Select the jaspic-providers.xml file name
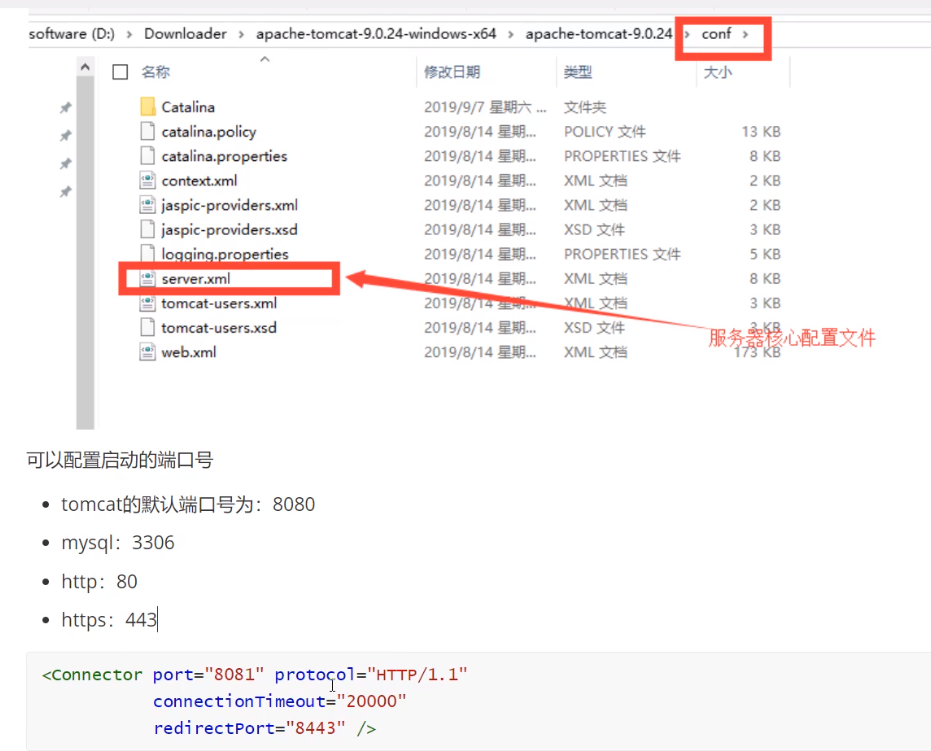 coord(229,205)
